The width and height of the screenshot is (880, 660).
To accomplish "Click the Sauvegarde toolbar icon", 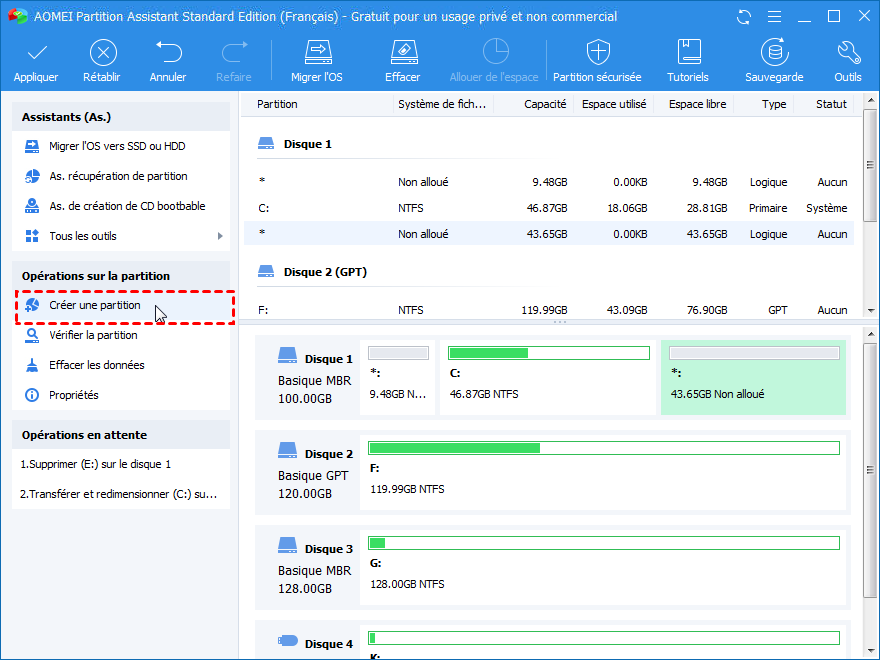I will pos(774,53).
